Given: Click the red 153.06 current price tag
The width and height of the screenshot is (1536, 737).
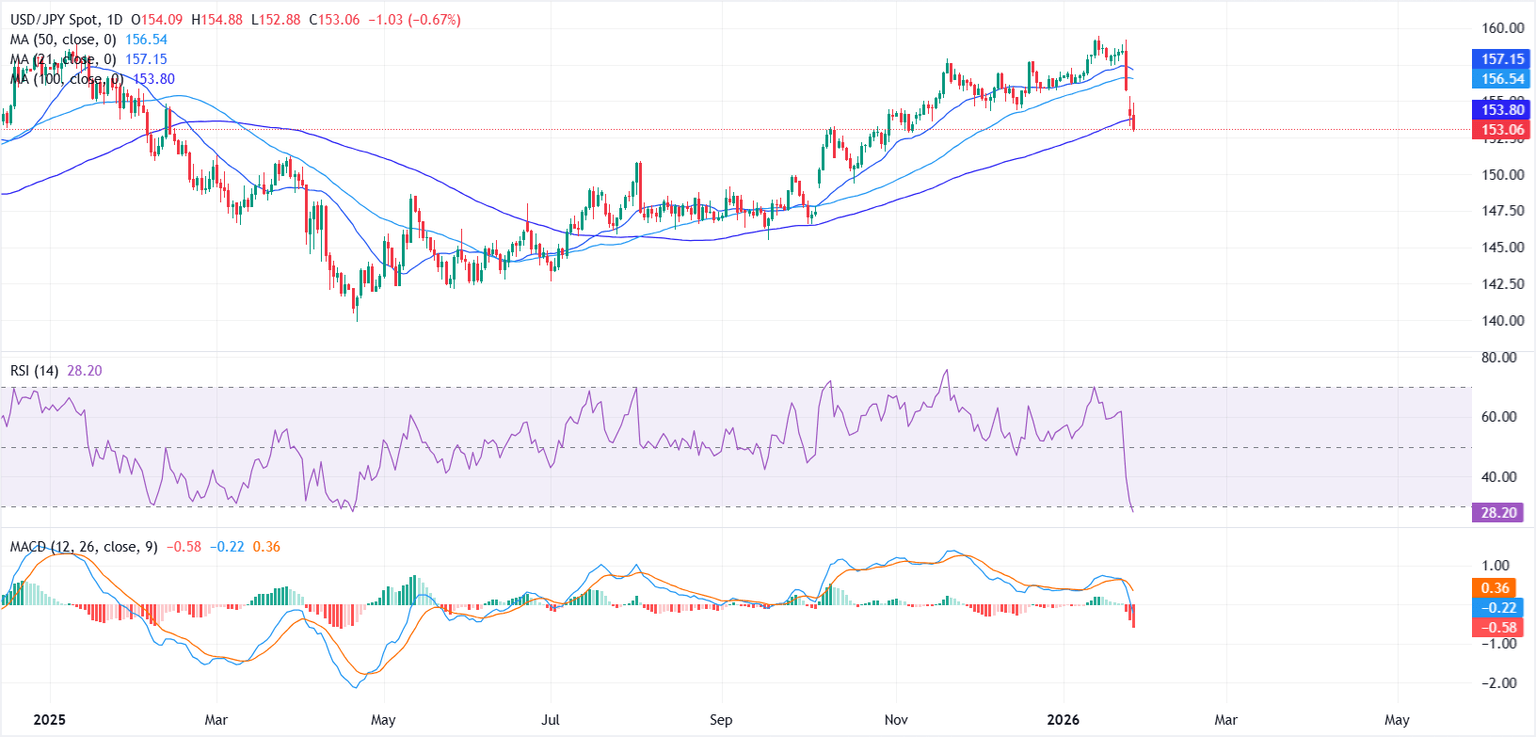Looking at the screenshot, I should coord(1502,129).
